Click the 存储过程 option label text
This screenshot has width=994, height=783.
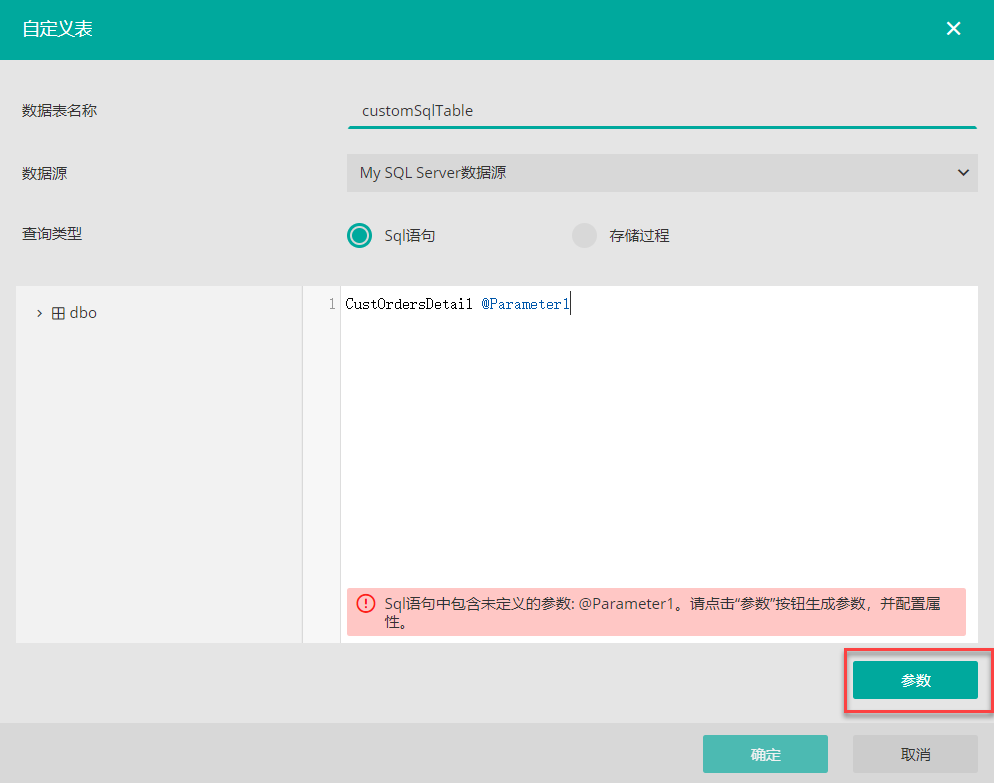point(639,236)
